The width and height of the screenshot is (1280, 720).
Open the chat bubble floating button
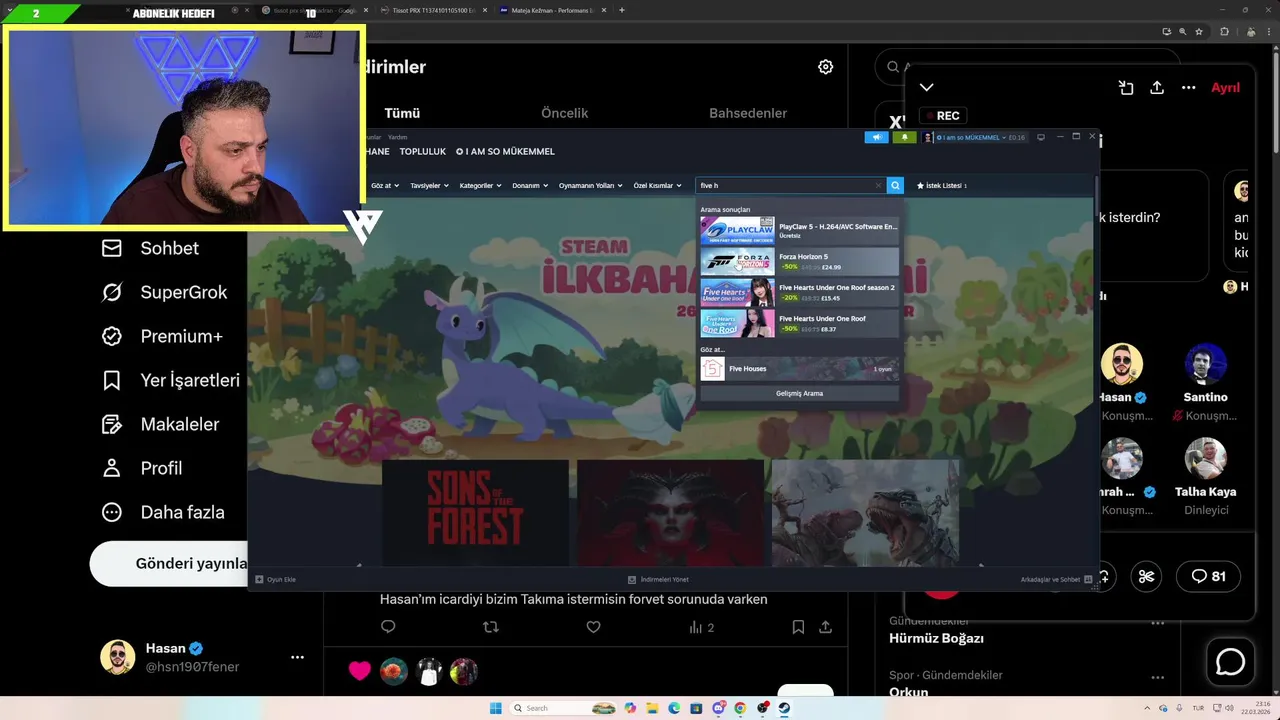1230,662
